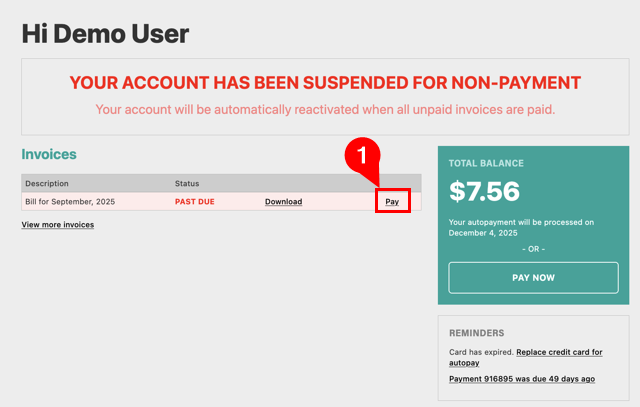Click the REMINDERS panel heading
The image size is (640, 407).
click(477, 333)
